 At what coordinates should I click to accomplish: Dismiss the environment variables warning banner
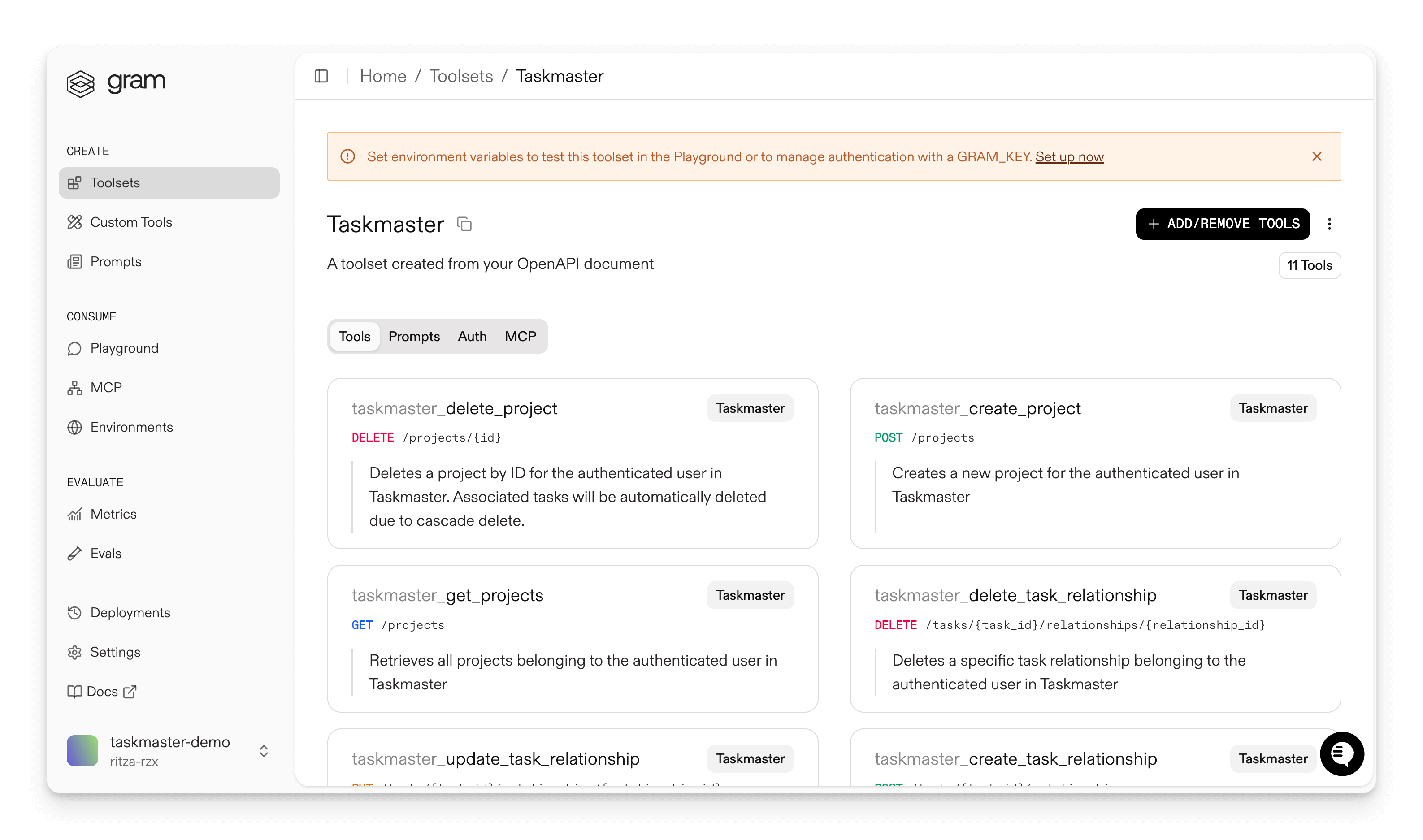coord(1317,156)
